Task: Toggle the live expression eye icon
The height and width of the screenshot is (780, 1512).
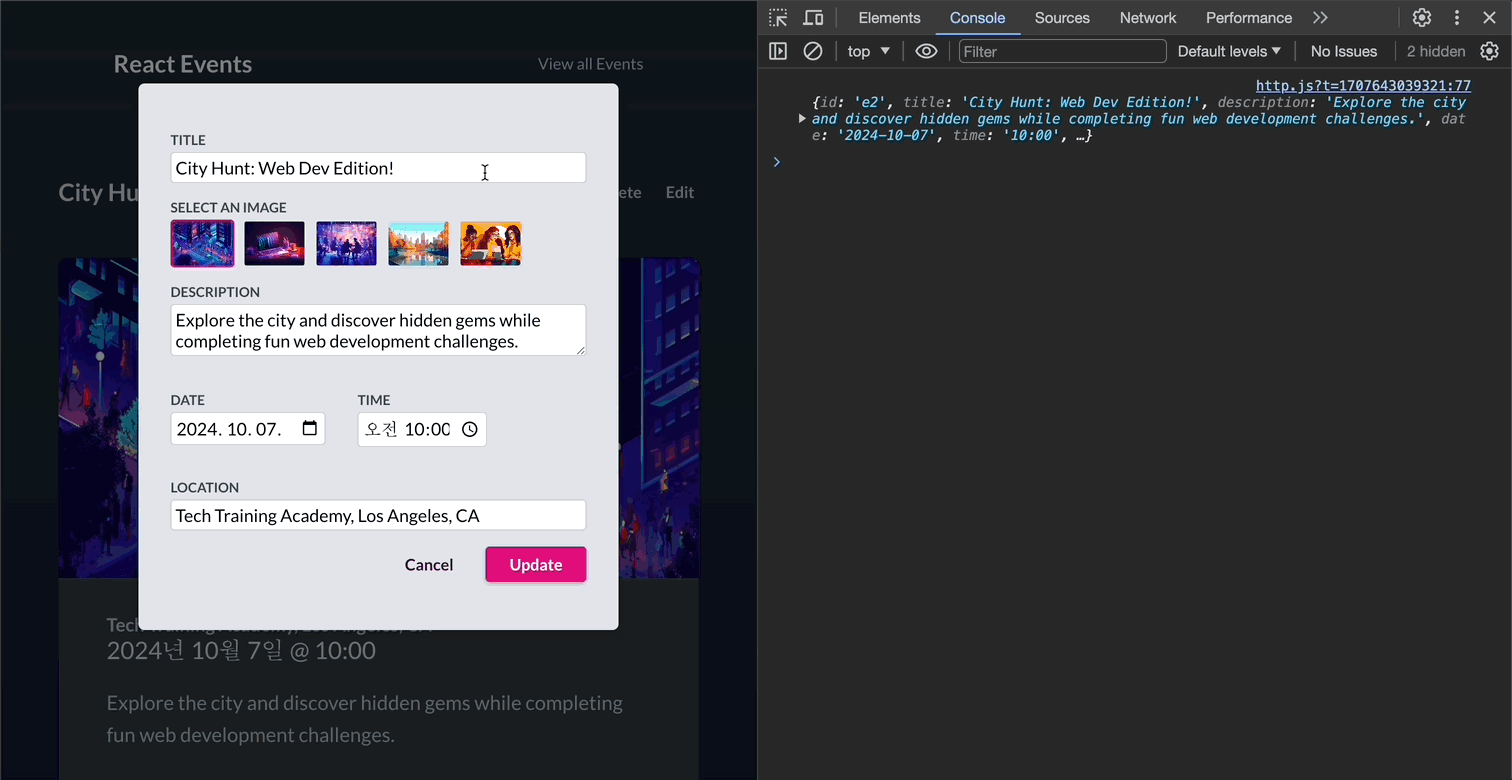Action: tap(927, 51)
